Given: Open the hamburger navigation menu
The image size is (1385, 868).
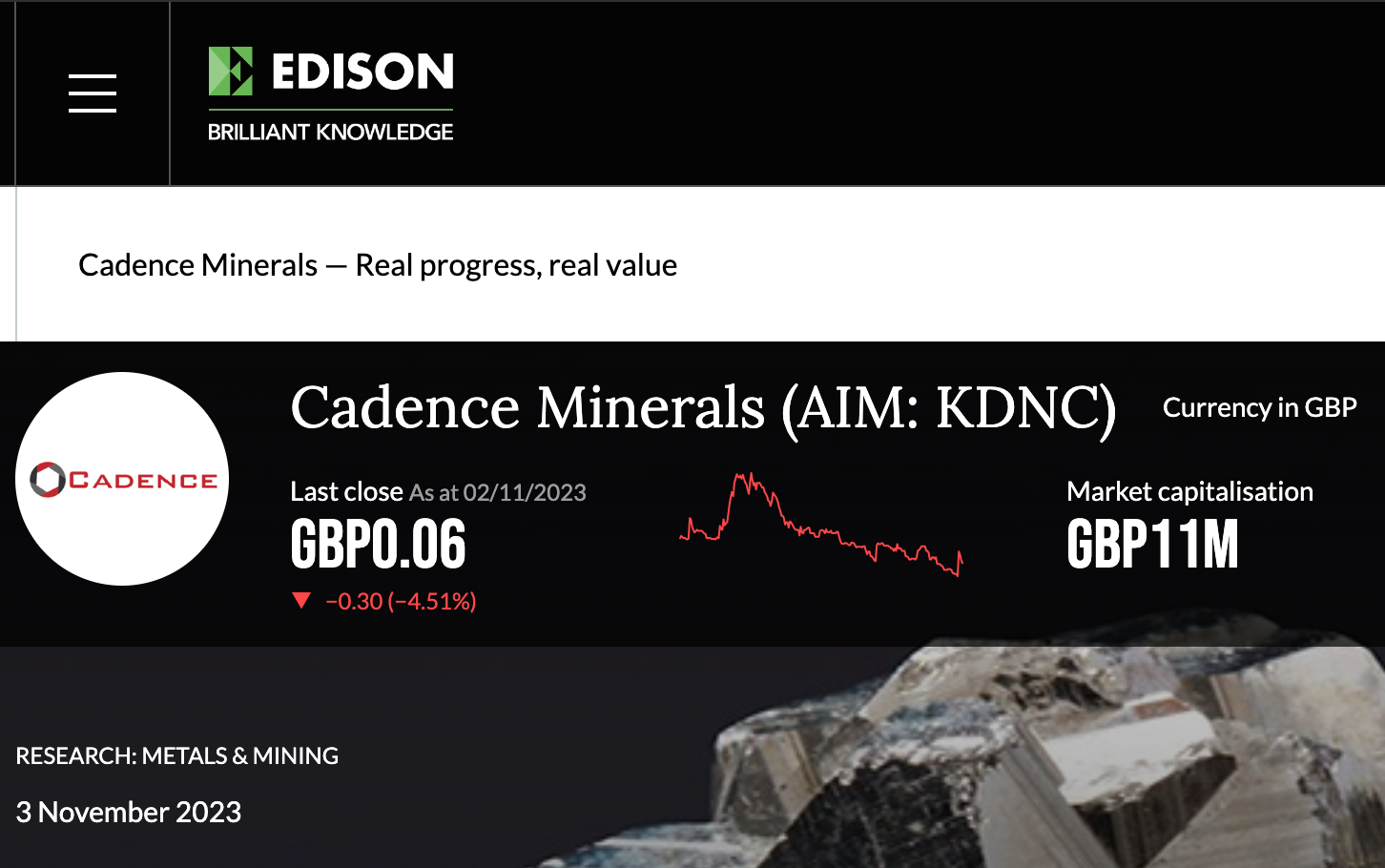Looking at the screenshot, I should pyautogui.click(x=93, y=93).
